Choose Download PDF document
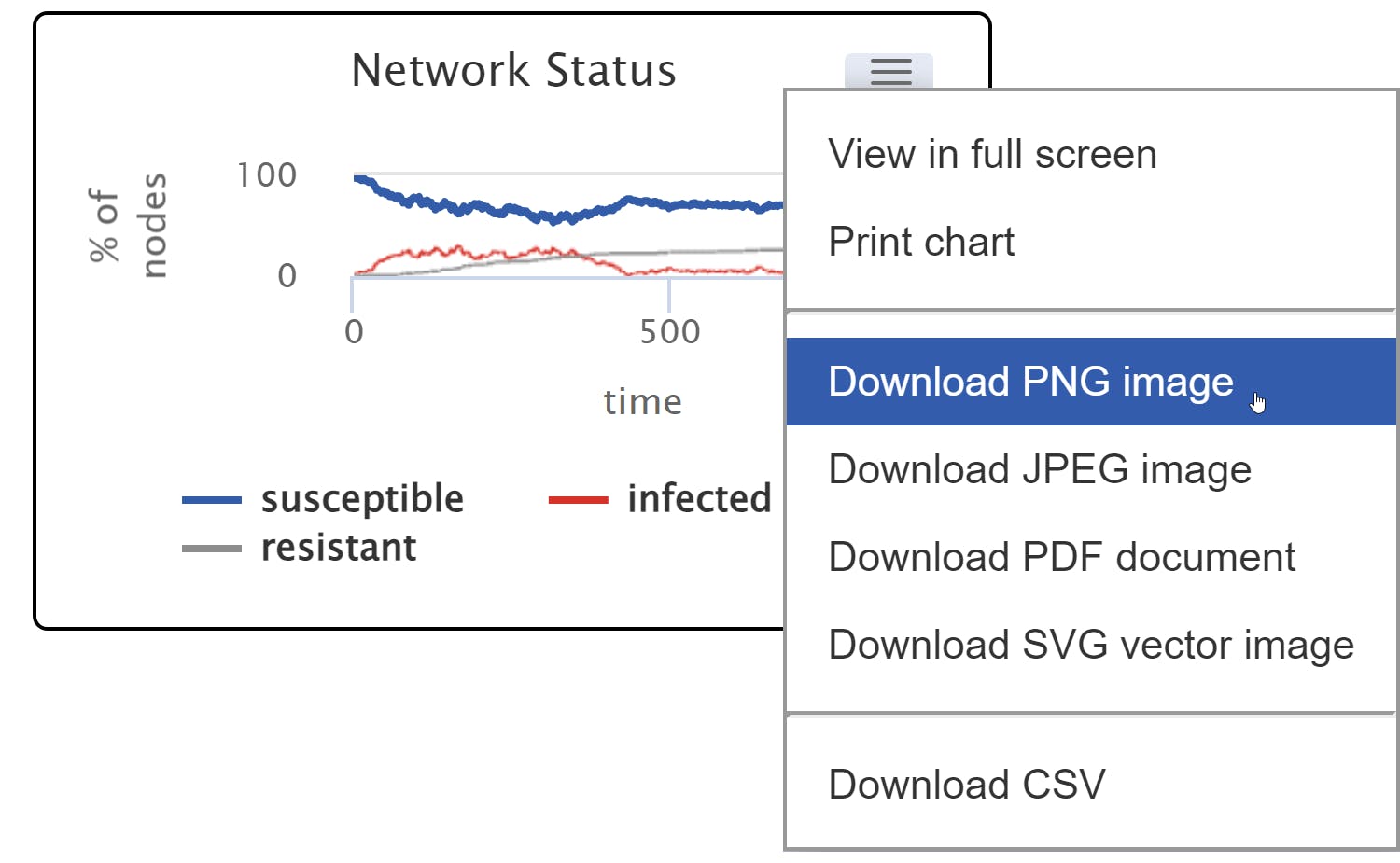 pos(1062,557)
